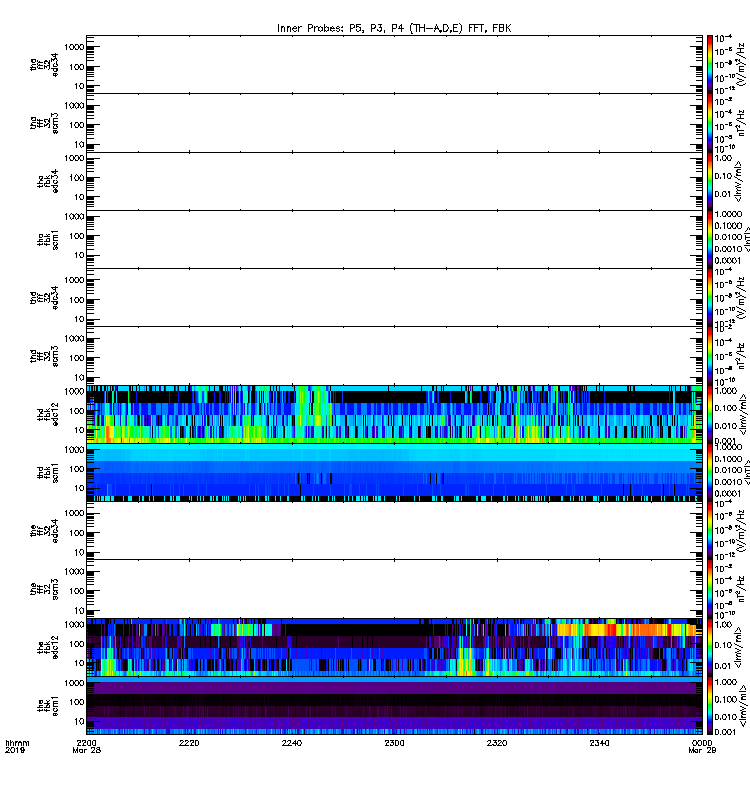The height and width of the screenshot is (800, 750).
Task: Click the thd fbk edc12 axis label
Action: (x=48, y=414)
